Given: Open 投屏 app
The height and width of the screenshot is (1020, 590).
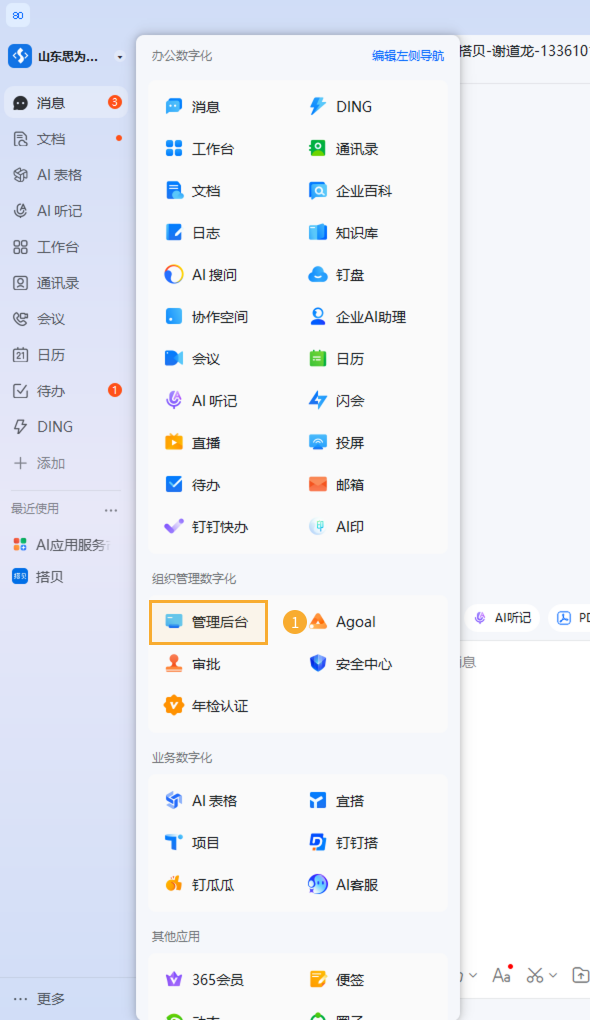Looking at the screenshot, I should pos(336,444).
